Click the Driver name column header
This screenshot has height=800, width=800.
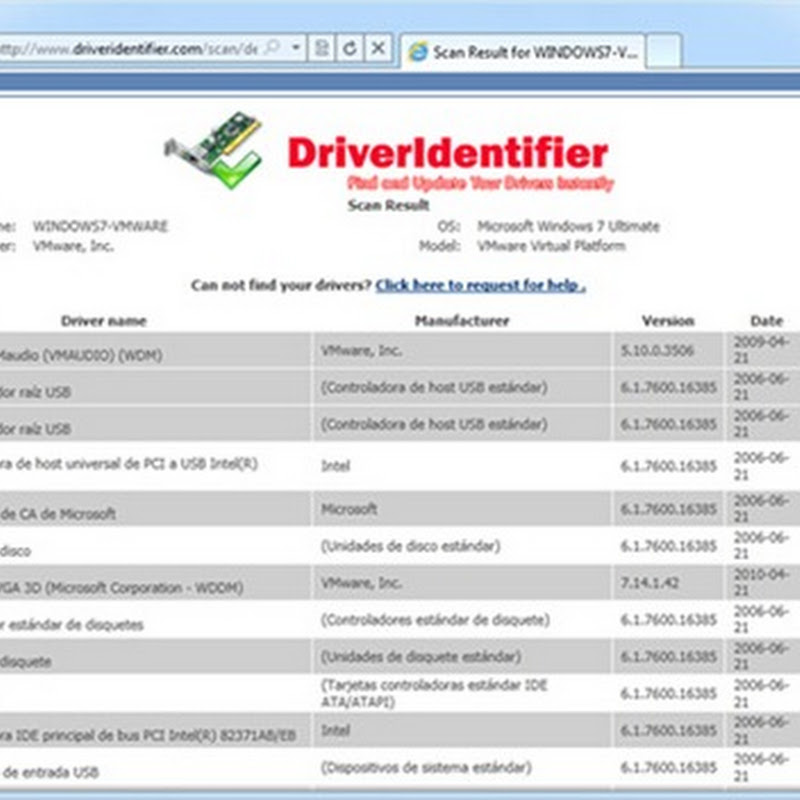(x=104, y=321)
